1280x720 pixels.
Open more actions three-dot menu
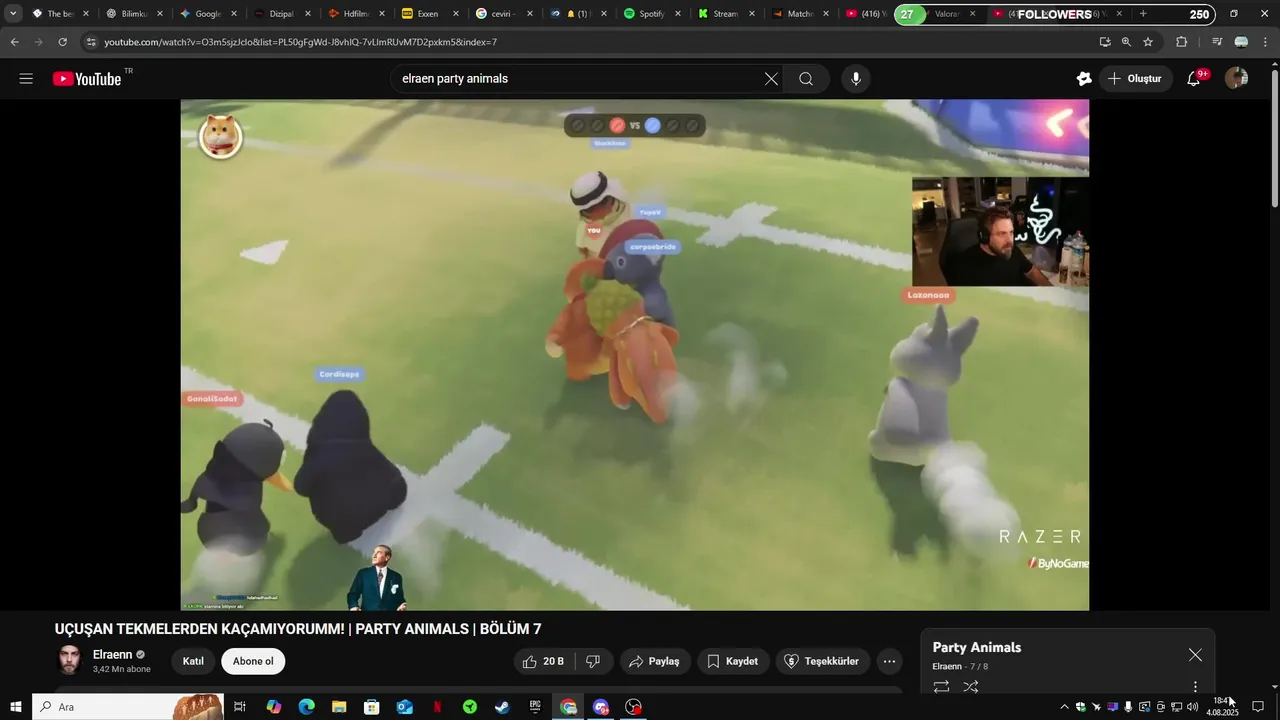[889, 661]
